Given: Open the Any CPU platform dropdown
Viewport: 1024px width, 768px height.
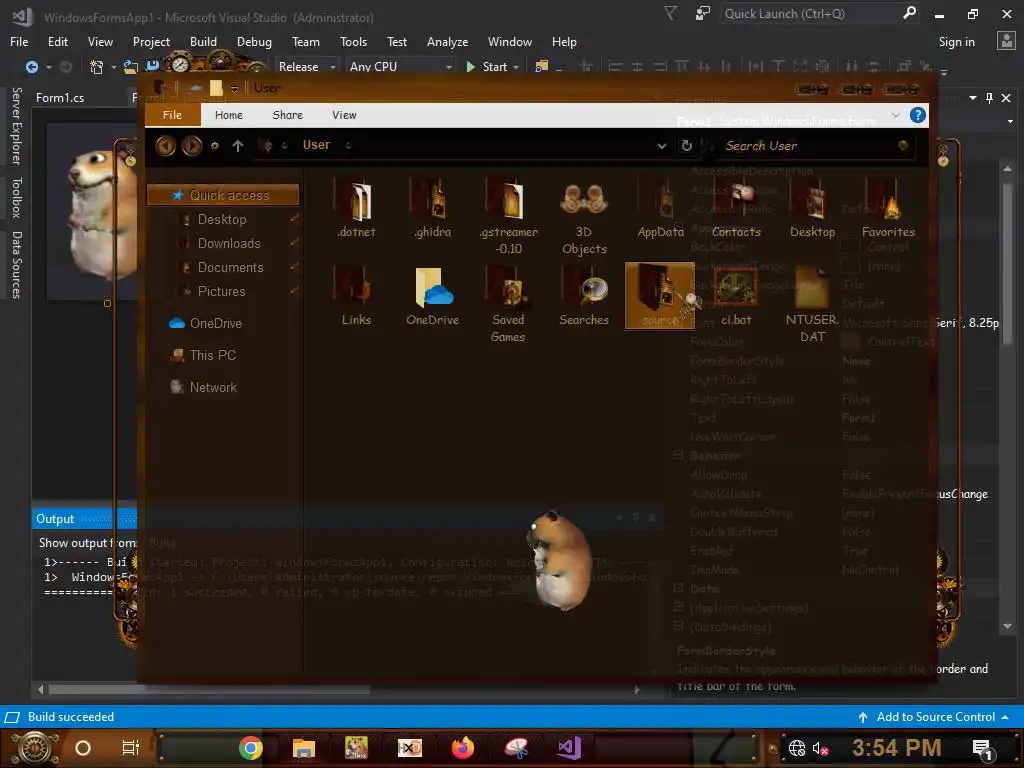Looking at the screenshot, I should coord(400,67).
